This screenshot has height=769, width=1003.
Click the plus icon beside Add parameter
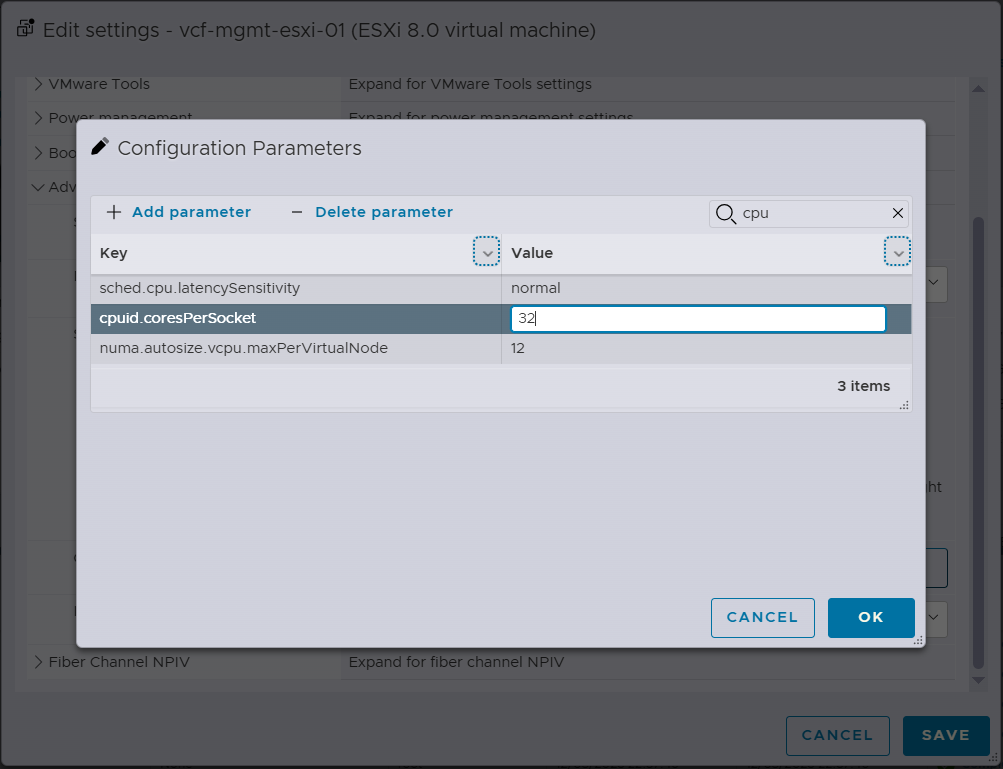[x=114, y=212]
